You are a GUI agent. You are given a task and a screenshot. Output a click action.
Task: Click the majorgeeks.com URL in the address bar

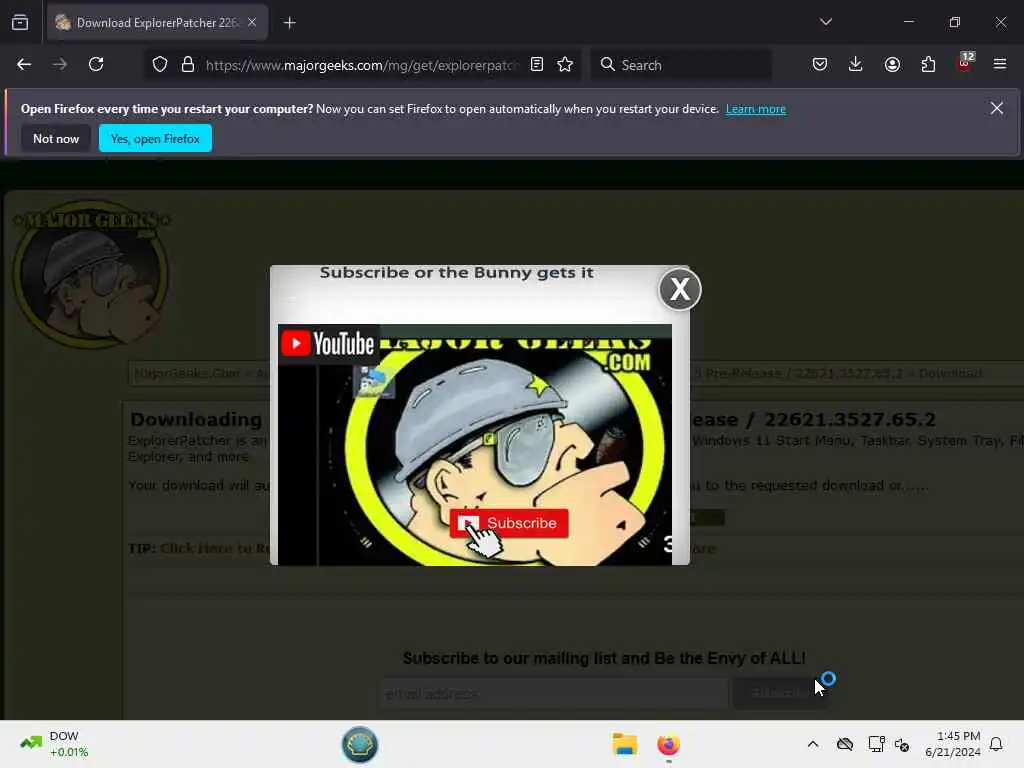coord(362,65)
